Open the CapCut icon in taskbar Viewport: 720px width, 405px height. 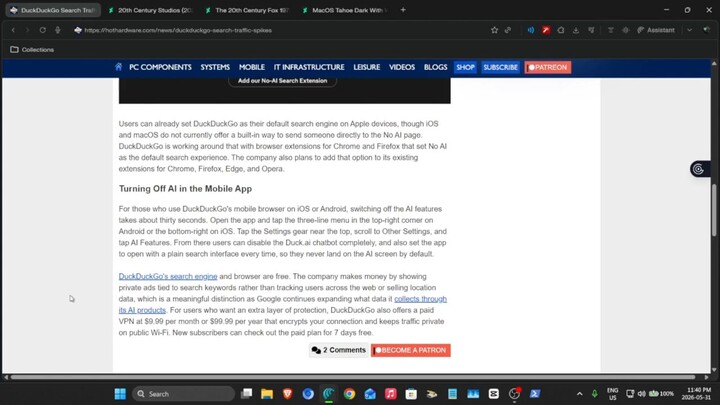[494, 394]
